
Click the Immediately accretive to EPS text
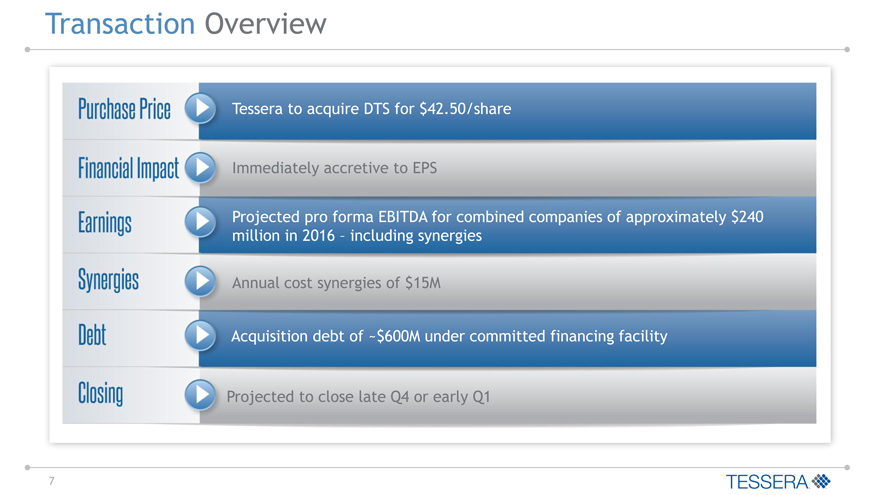tap(334, 168)
